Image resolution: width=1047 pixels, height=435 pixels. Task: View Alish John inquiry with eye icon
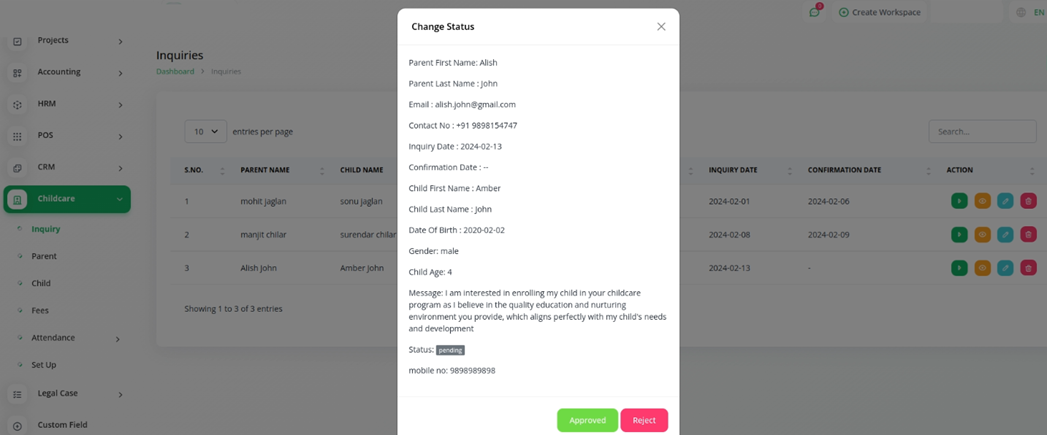tap(982, 268)
